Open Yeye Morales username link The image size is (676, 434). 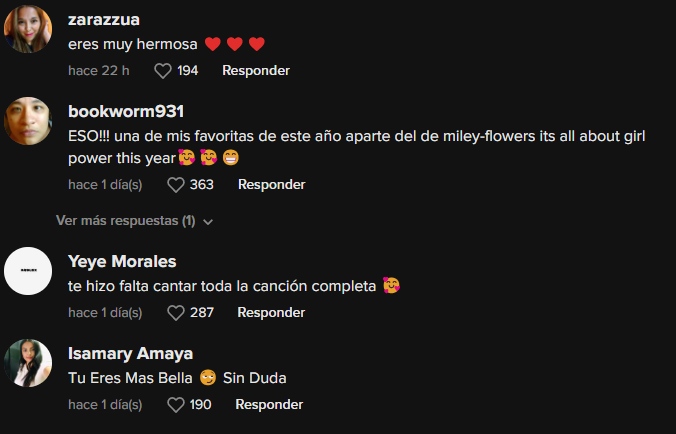pos(122,262)
